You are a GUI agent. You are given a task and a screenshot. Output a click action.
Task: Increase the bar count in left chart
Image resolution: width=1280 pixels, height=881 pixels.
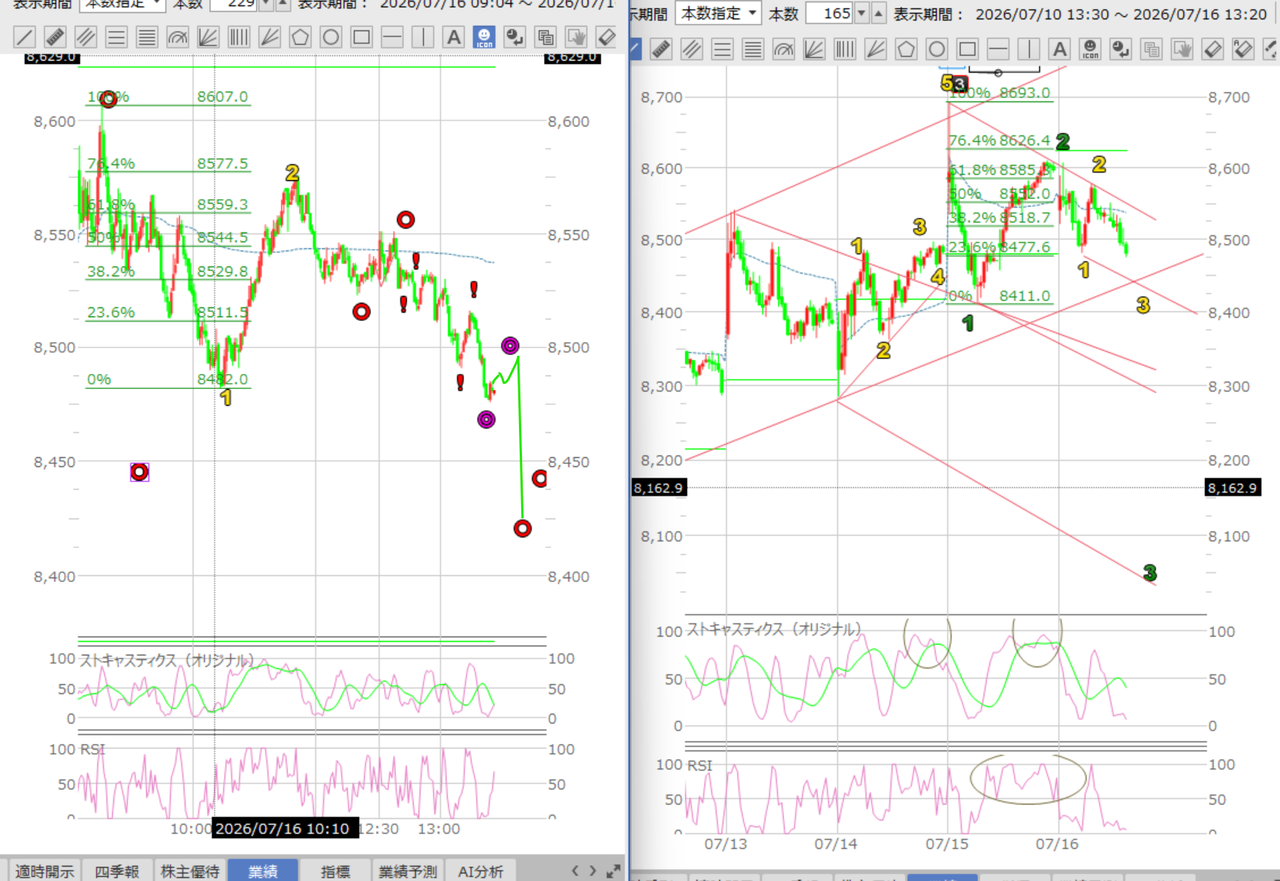coord(283,5)
